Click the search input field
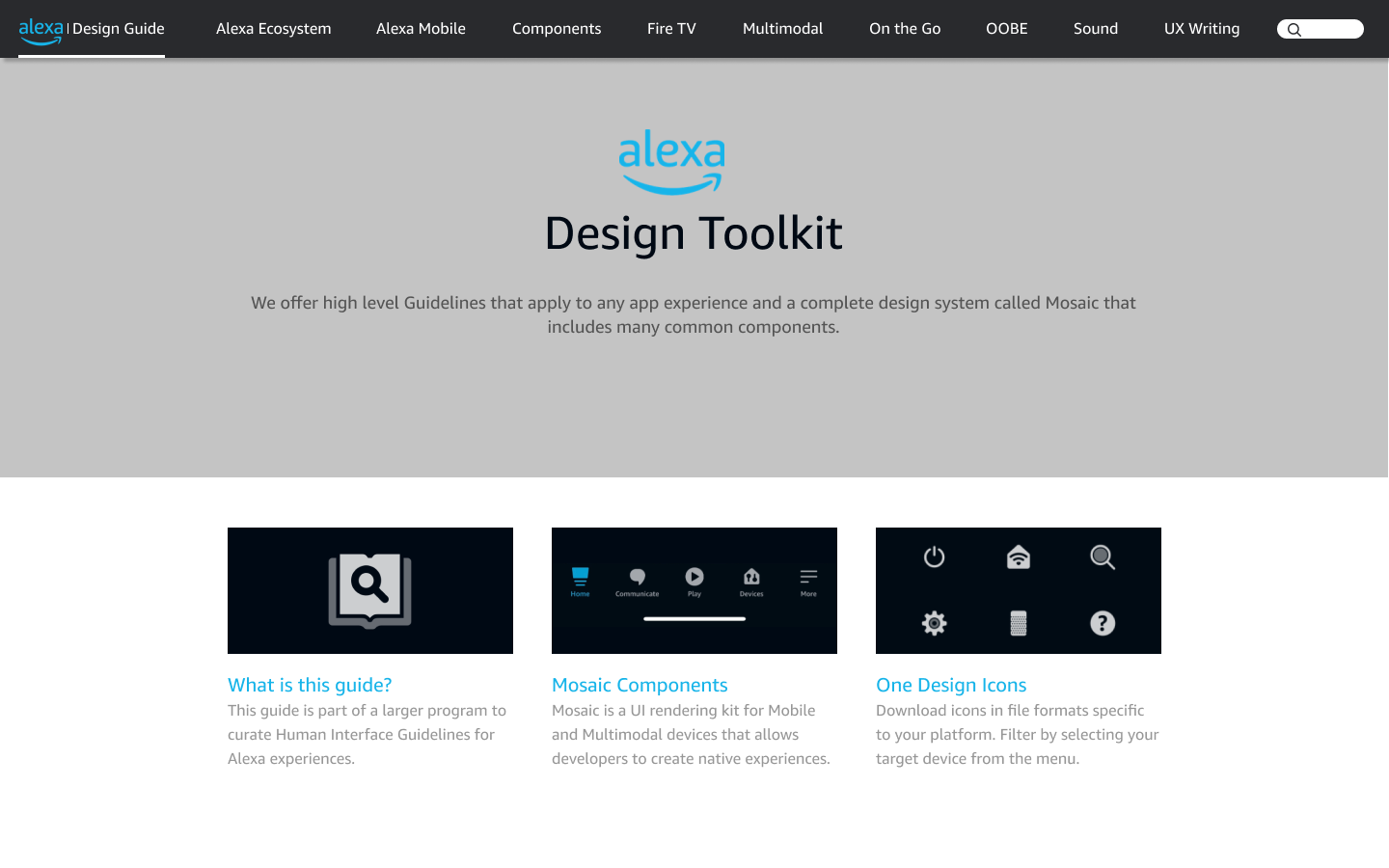The width and height of the screenshot is (1389, 868). pyautogui.click(x=1321, y=29)
